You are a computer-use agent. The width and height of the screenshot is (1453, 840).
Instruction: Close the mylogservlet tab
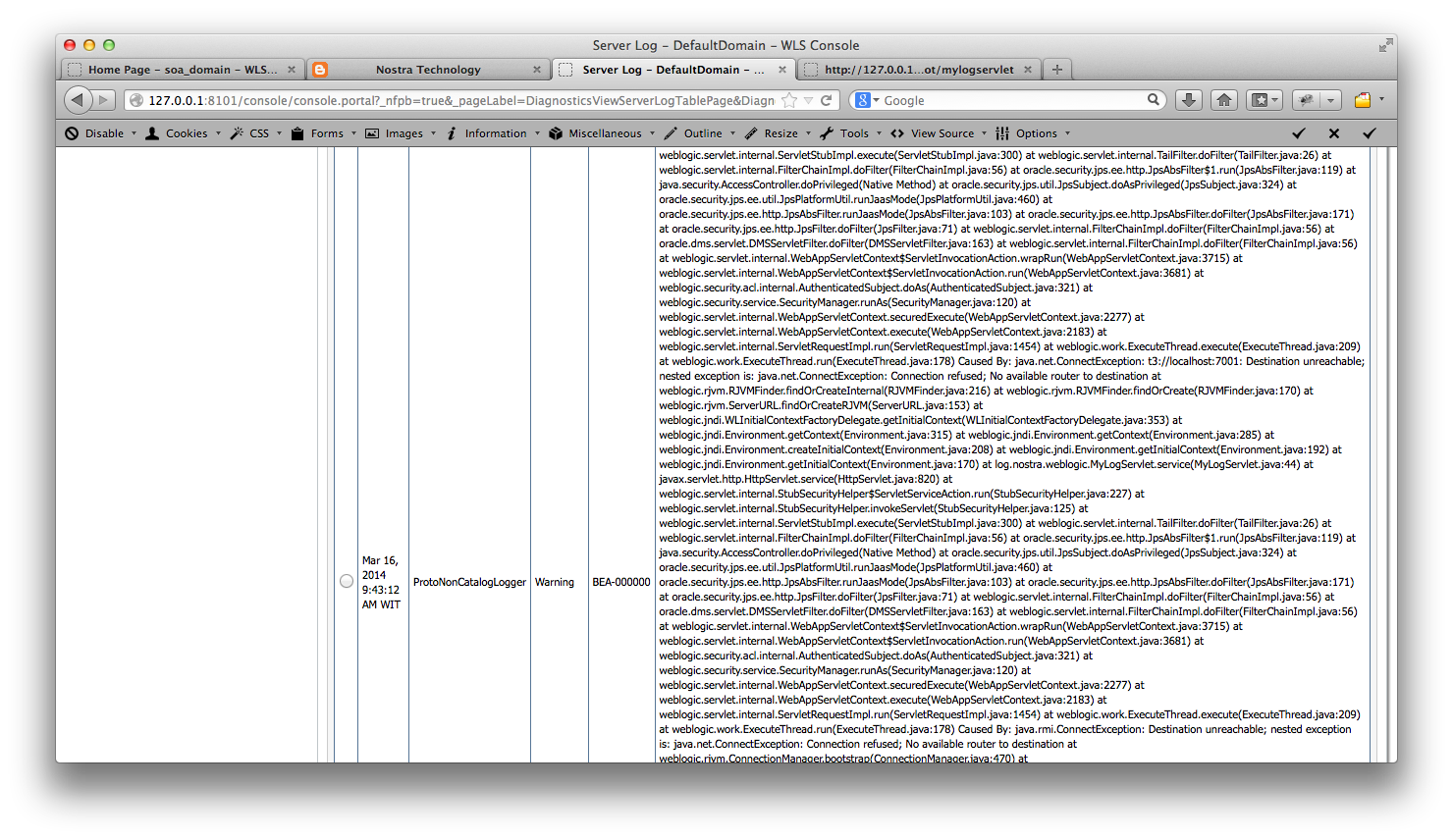click(x=1028, y=70)
